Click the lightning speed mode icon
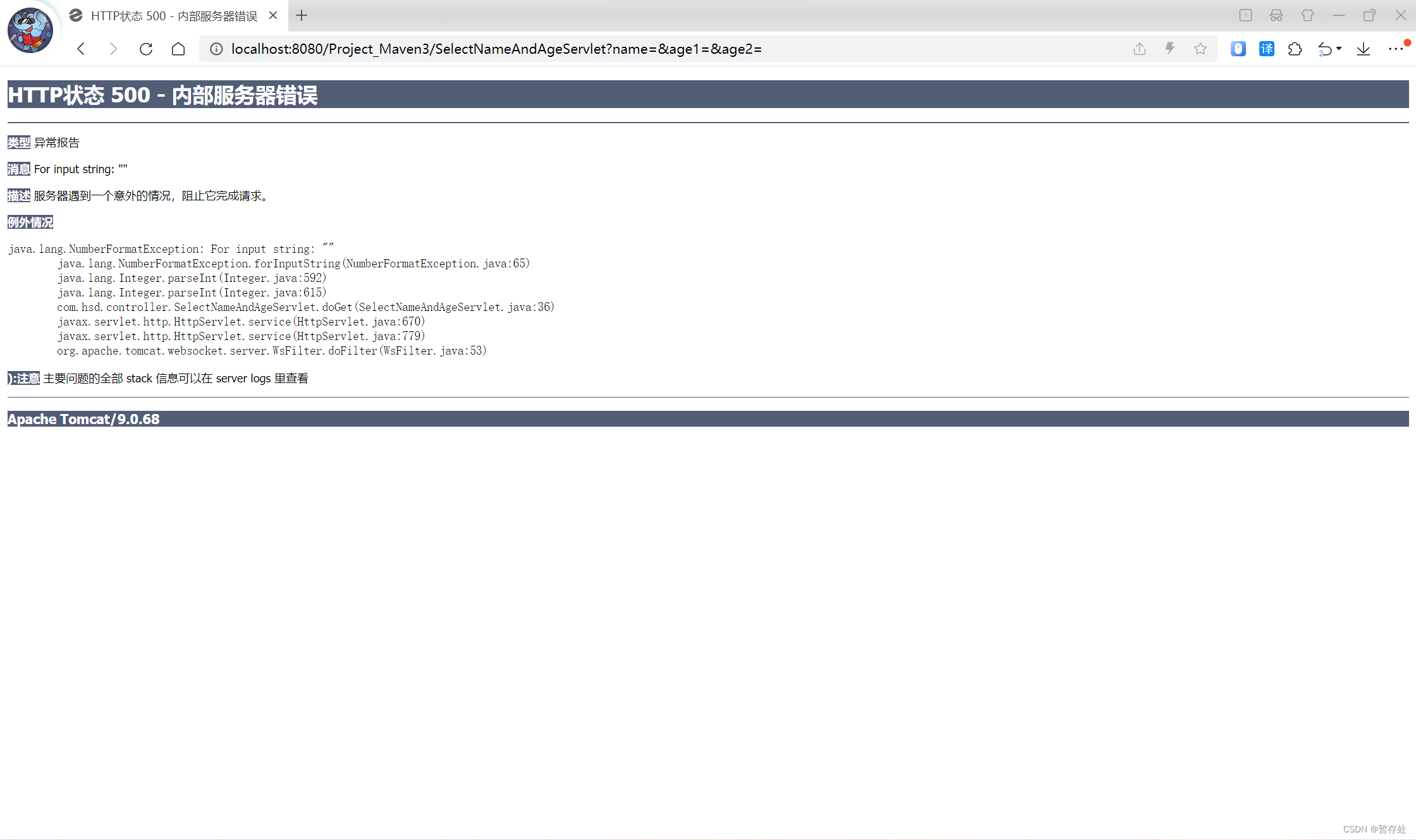1416x840 pixels. click(x=1170, y=49)
